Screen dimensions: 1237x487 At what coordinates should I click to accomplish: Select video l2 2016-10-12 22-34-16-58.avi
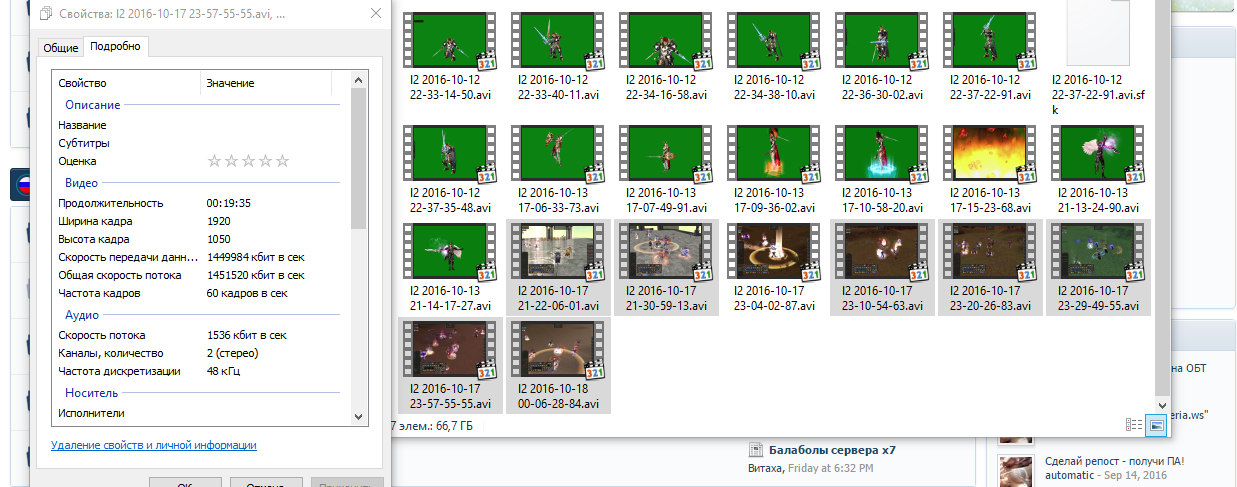665,40
